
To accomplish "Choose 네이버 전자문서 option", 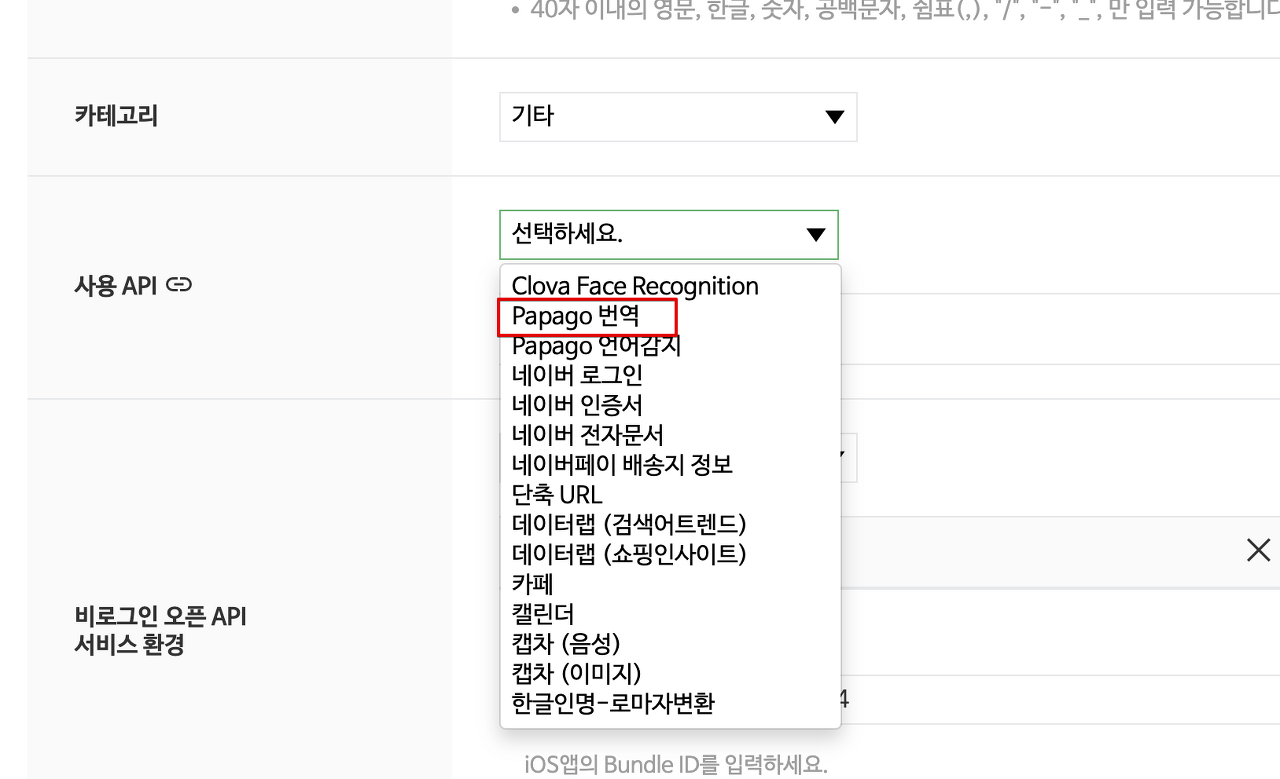I will click(x=587, y=435).
